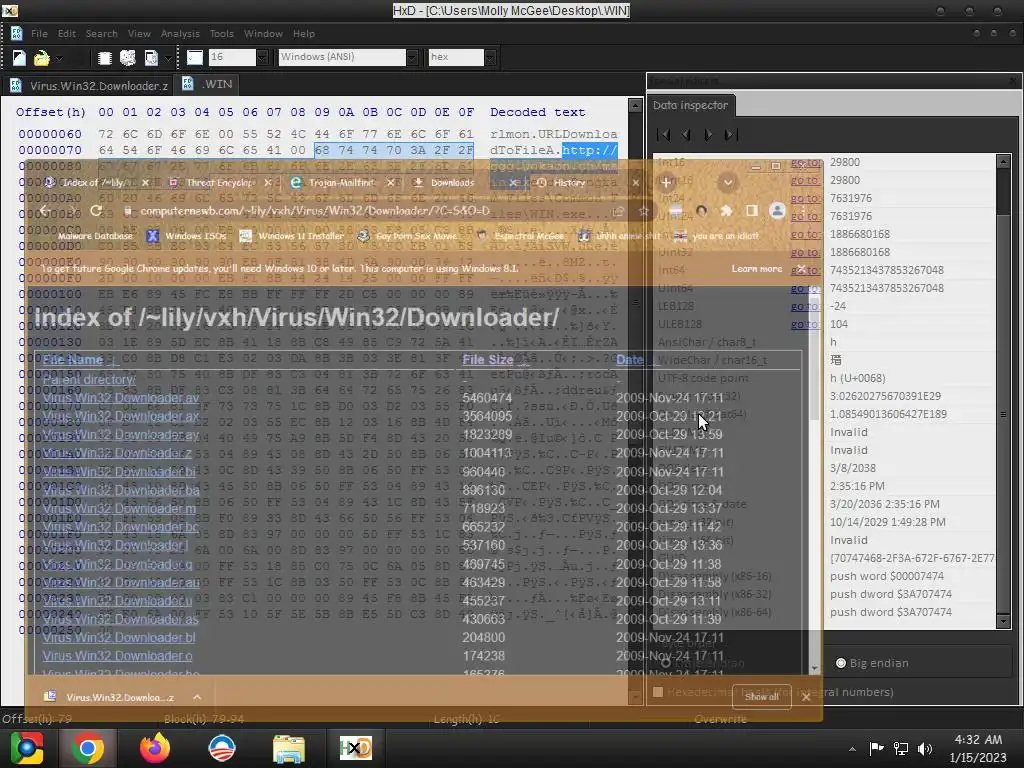Click the Open disk icon in HxD toolbar
The image size is (1024, 768).
pyautogui.click(x=127, y=57)
